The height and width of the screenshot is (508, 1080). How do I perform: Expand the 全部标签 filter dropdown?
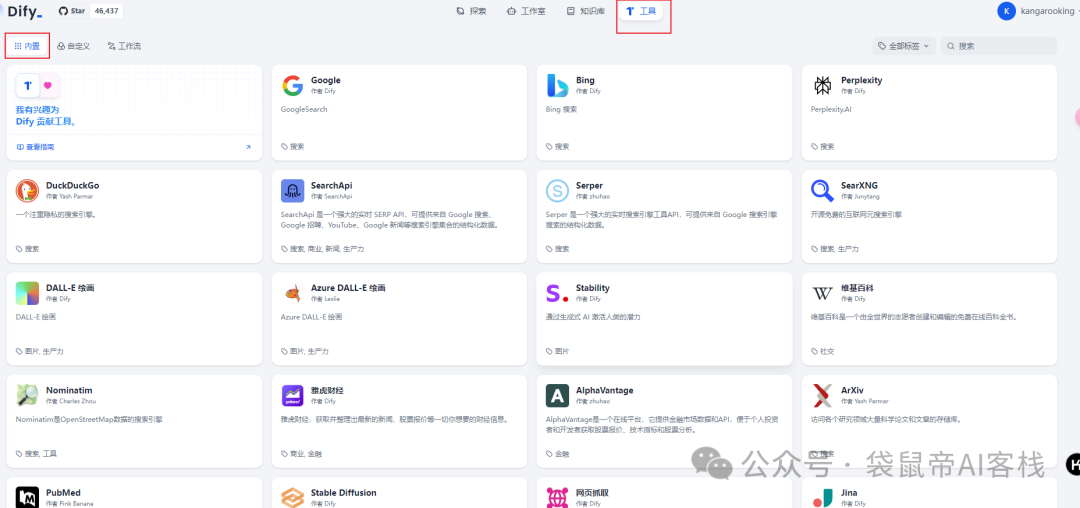904,46
